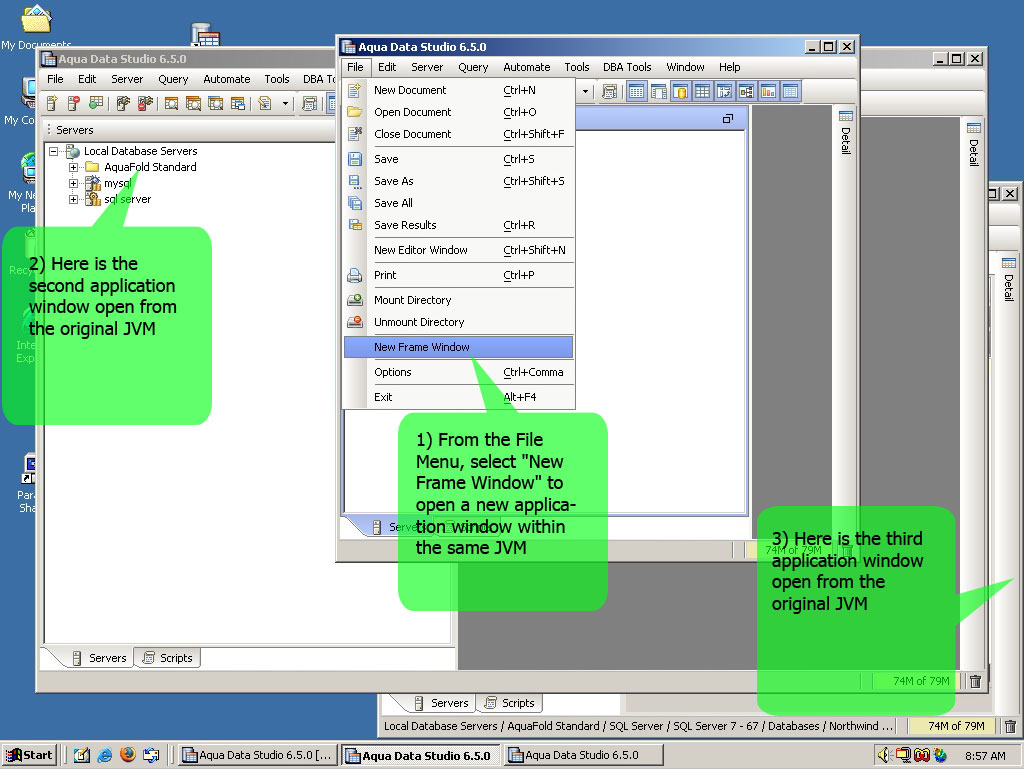
Task: Click table with green circle toolbar icon
Action: click(x=96, y=103)
